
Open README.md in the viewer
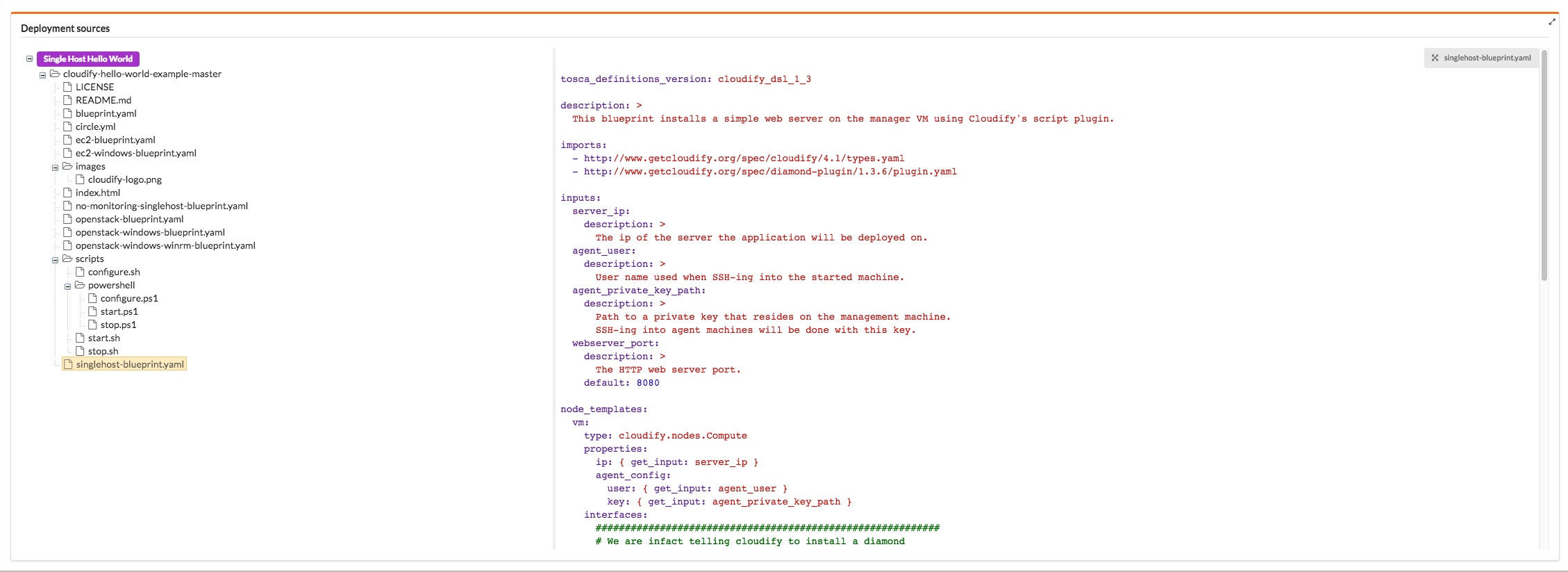point(103,100)
